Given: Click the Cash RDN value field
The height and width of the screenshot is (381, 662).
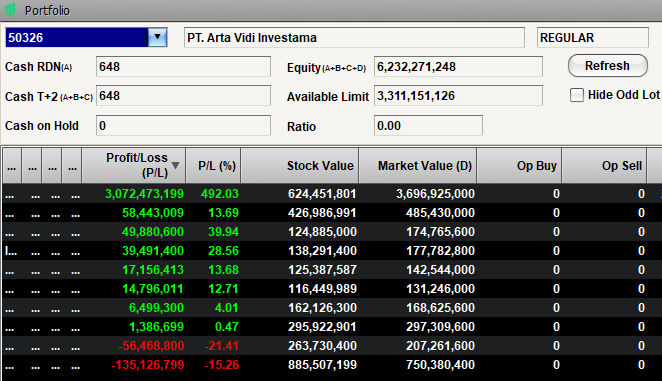Looking at the screenshot, I should coord(183,67).
